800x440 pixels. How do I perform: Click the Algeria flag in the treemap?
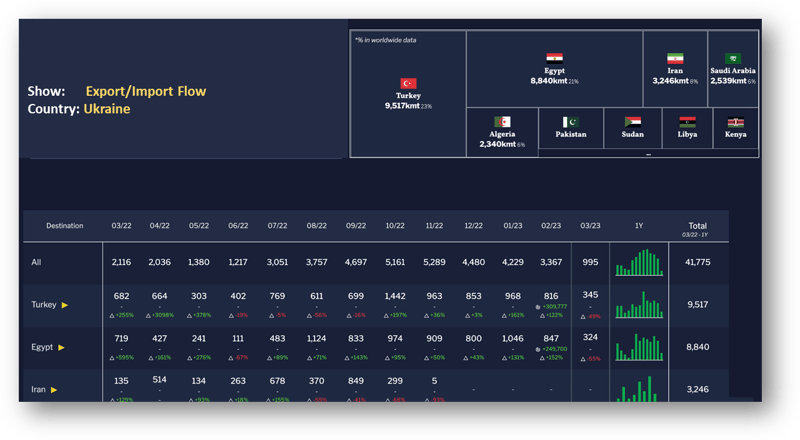pyautogui.click(x=502, y=121)
